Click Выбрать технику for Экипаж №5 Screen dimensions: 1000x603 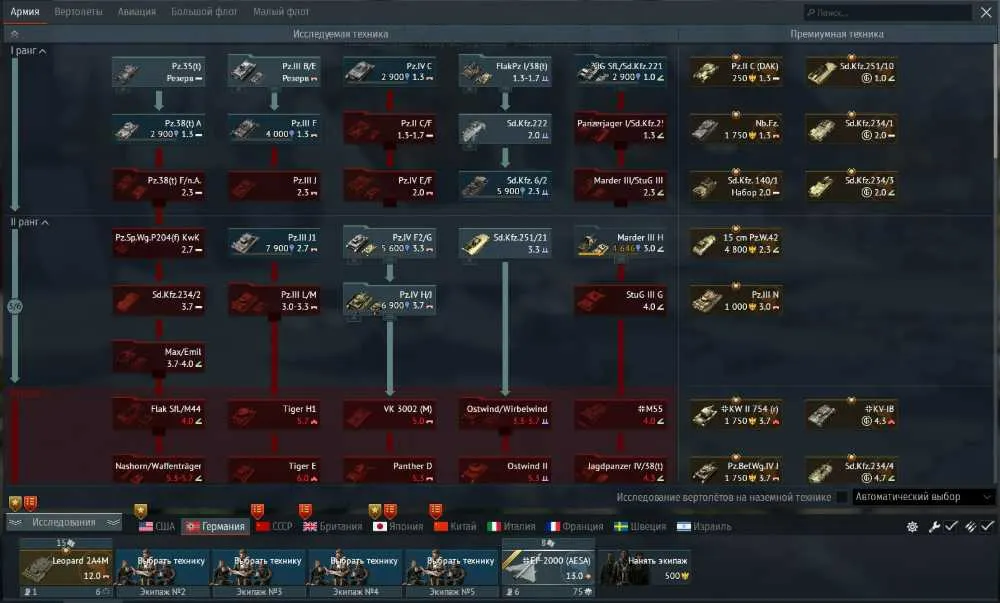pos(452,567)
